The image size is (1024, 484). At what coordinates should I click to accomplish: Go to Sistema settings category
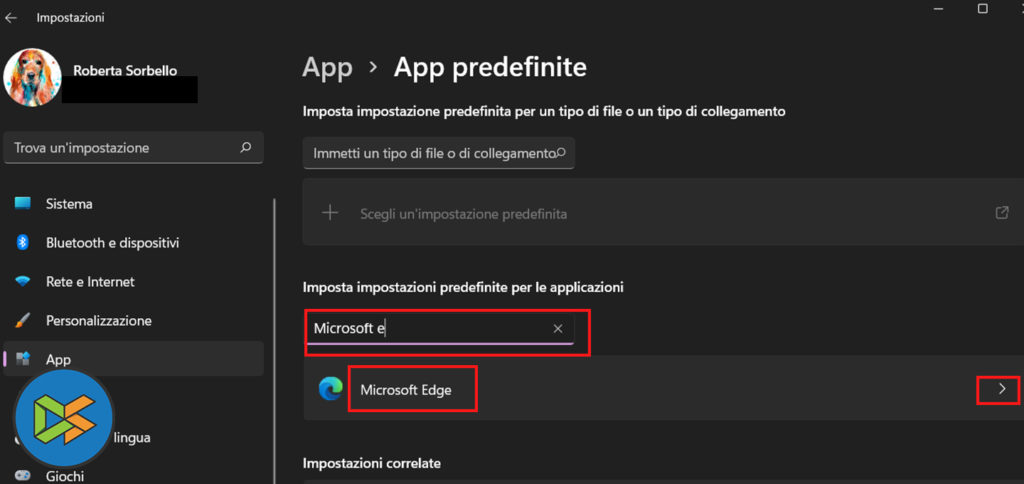(x=69, y=204)
